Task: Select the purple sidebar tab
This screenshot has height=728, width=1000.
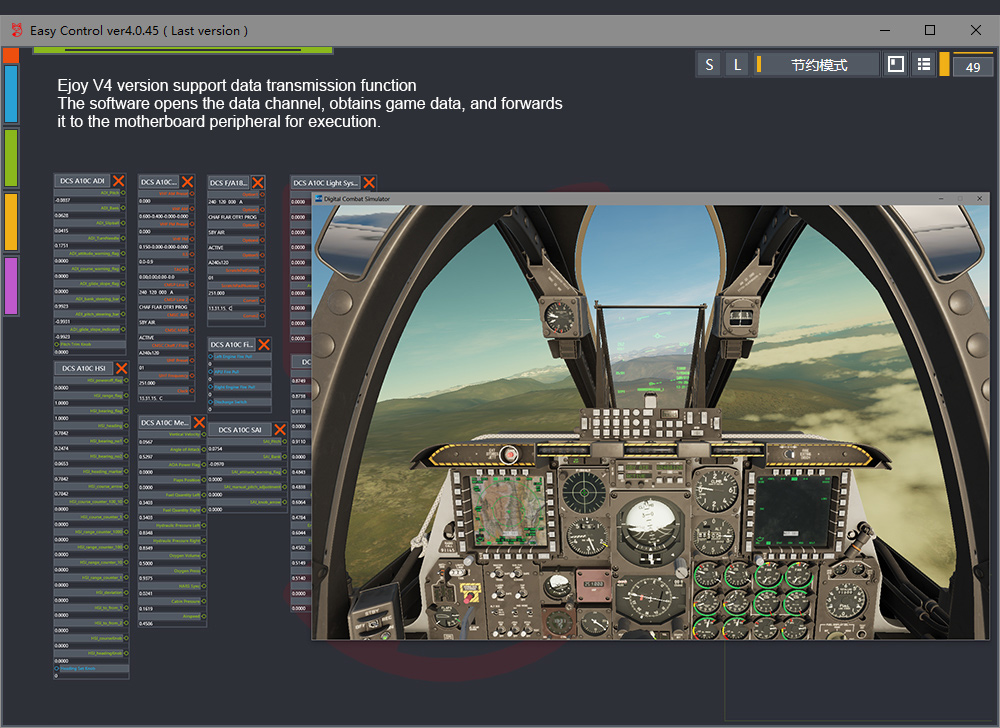Action: [x=11, y=285]
